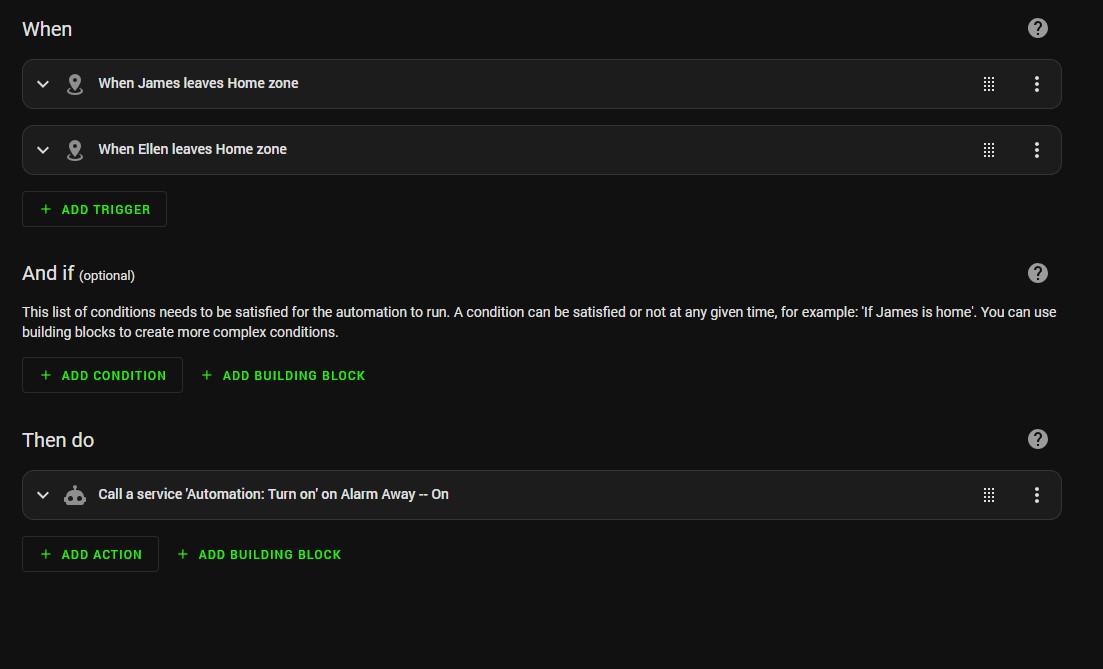Click drag handle on service call action
The height and width of the screenshot is (669, 1103).
tap(989, 495)
